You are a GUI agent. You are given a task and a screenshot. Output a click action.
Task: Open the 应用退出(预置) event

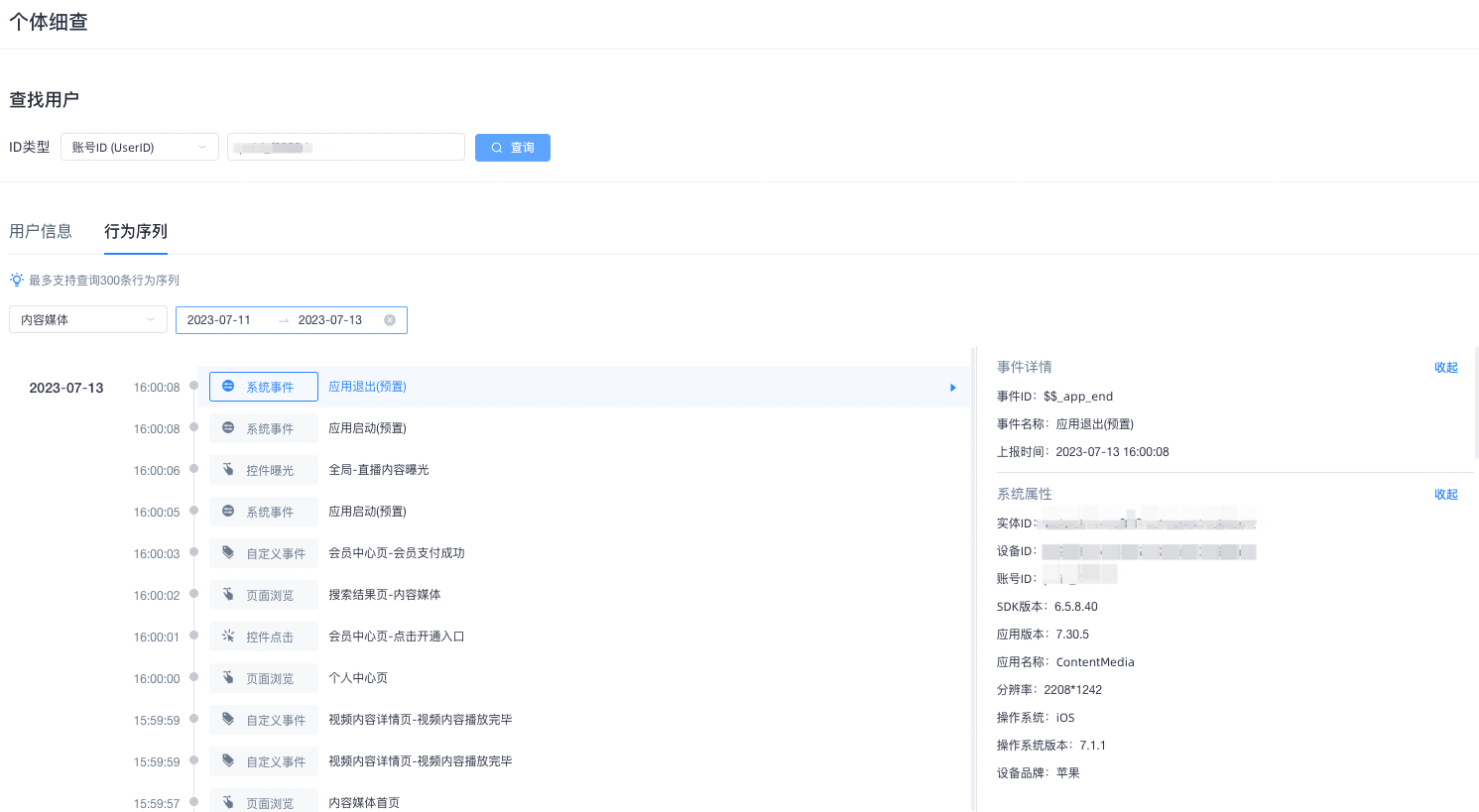[x=368, y=387]
